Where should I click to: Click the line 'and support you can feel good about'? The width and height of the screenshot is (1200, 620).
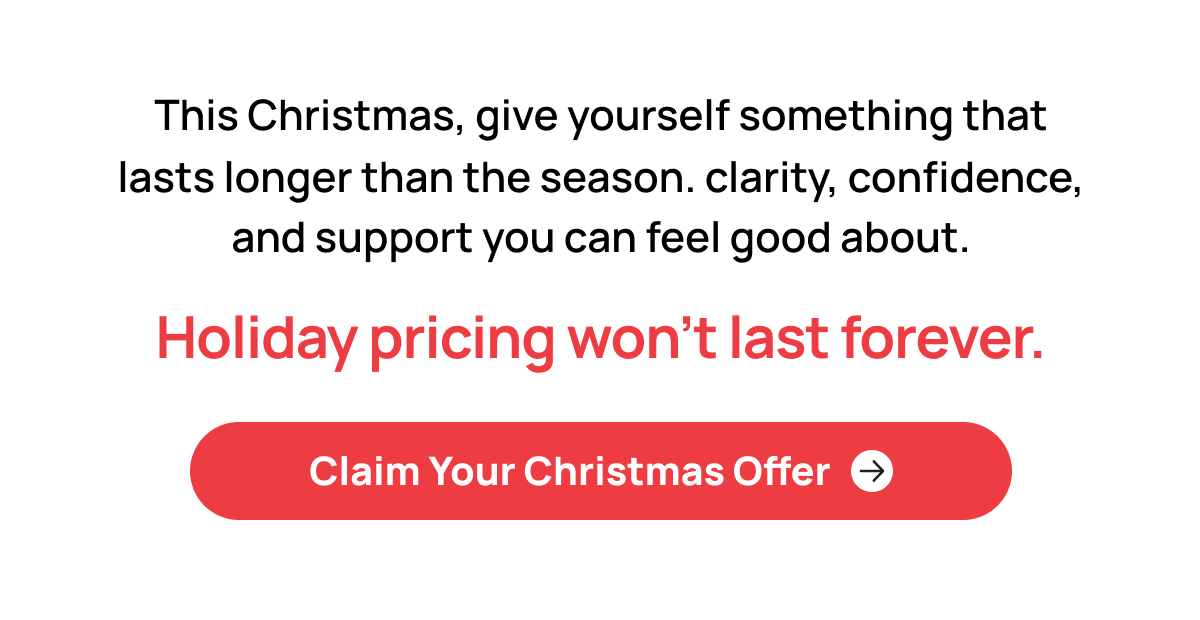[x=600, y=237]
